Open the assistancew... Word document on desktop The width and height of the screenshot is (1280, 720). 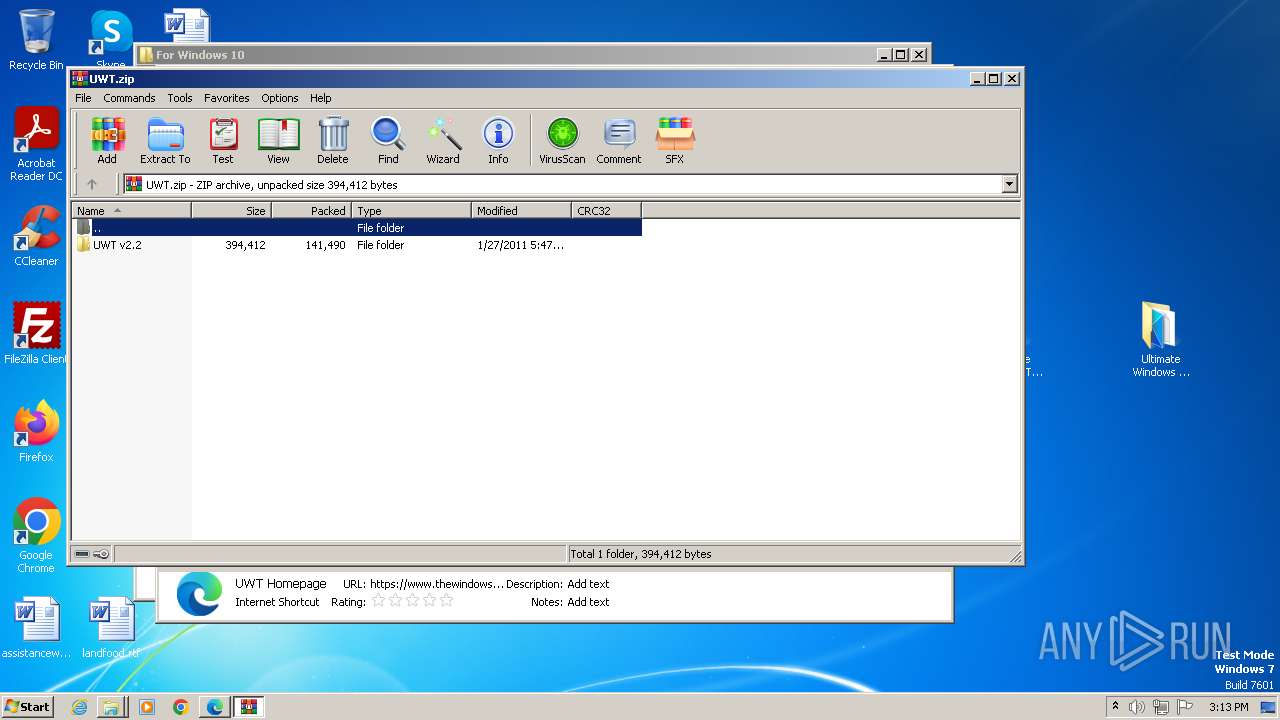coord(36,628)
